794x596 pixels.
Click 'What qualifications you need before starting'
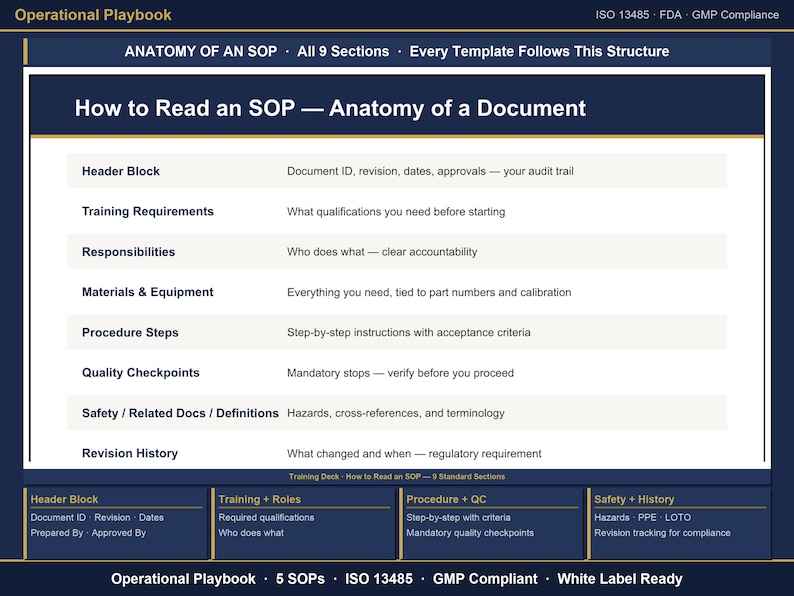[396, 212]
